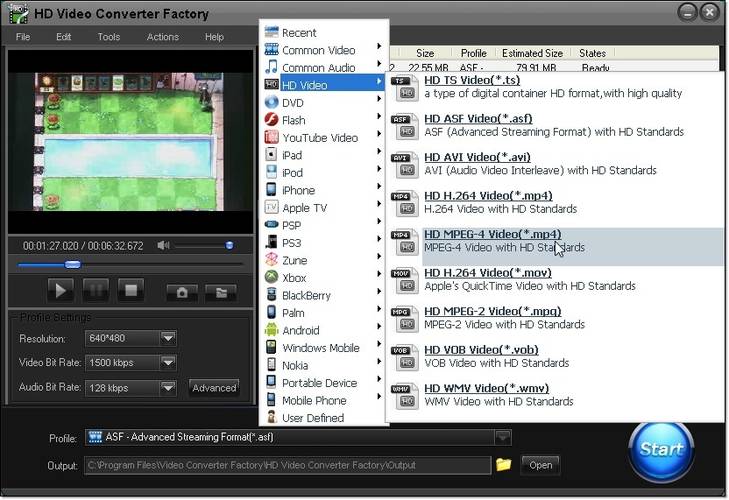
Task: Open the Actions menu
Action: coord(163,37)
